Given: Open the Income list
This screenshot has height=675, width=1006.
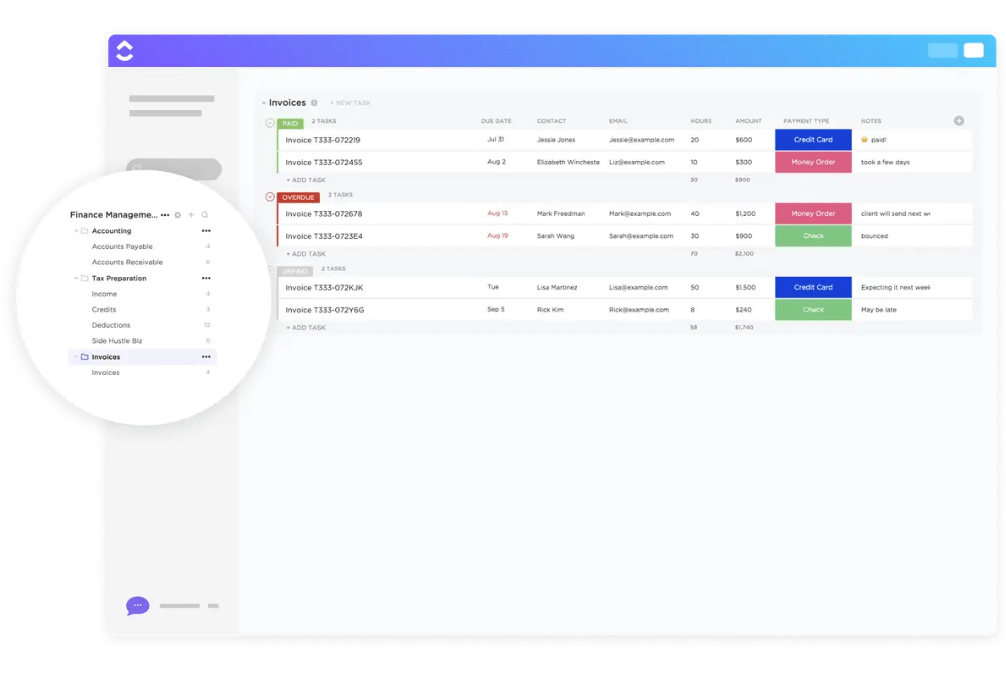Looking at the screenshot, I should [104, 294].
